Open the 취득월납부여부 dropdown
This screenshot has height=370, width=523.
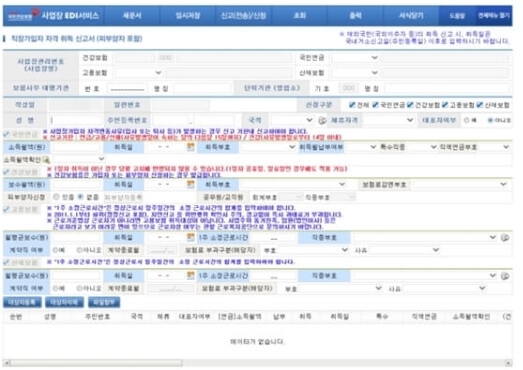coord(361,147)
